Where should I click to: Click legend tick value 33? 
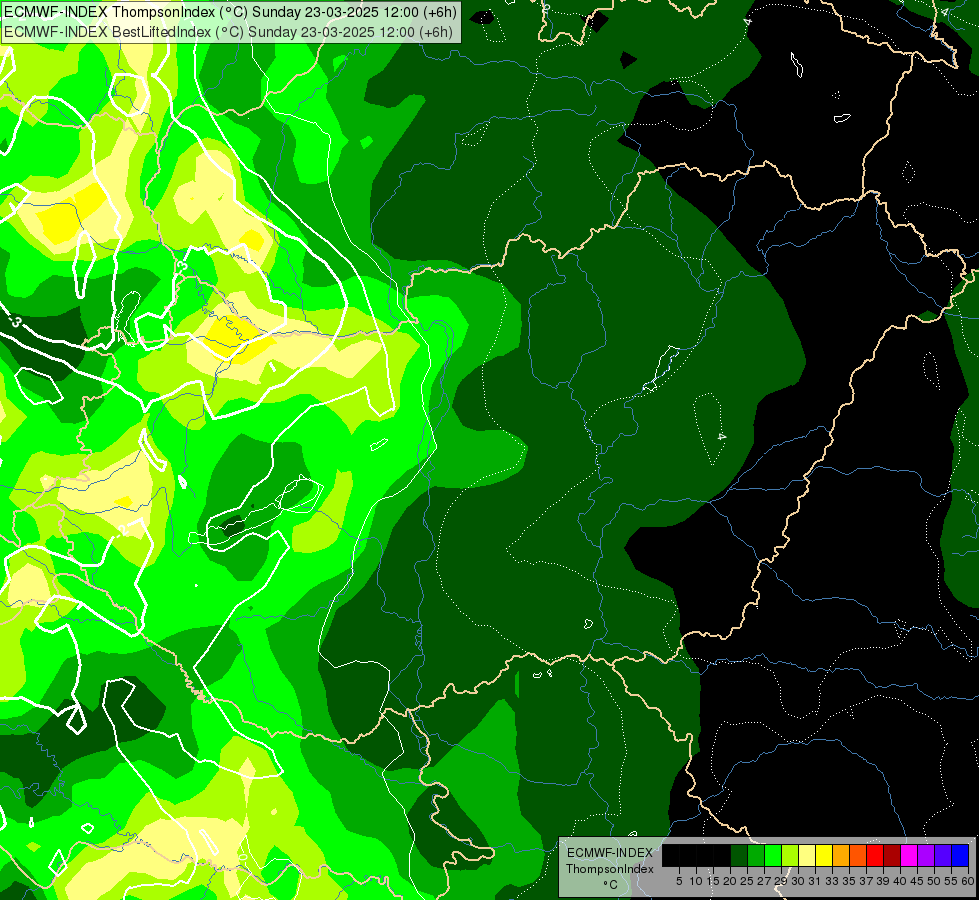coord(832,881)
